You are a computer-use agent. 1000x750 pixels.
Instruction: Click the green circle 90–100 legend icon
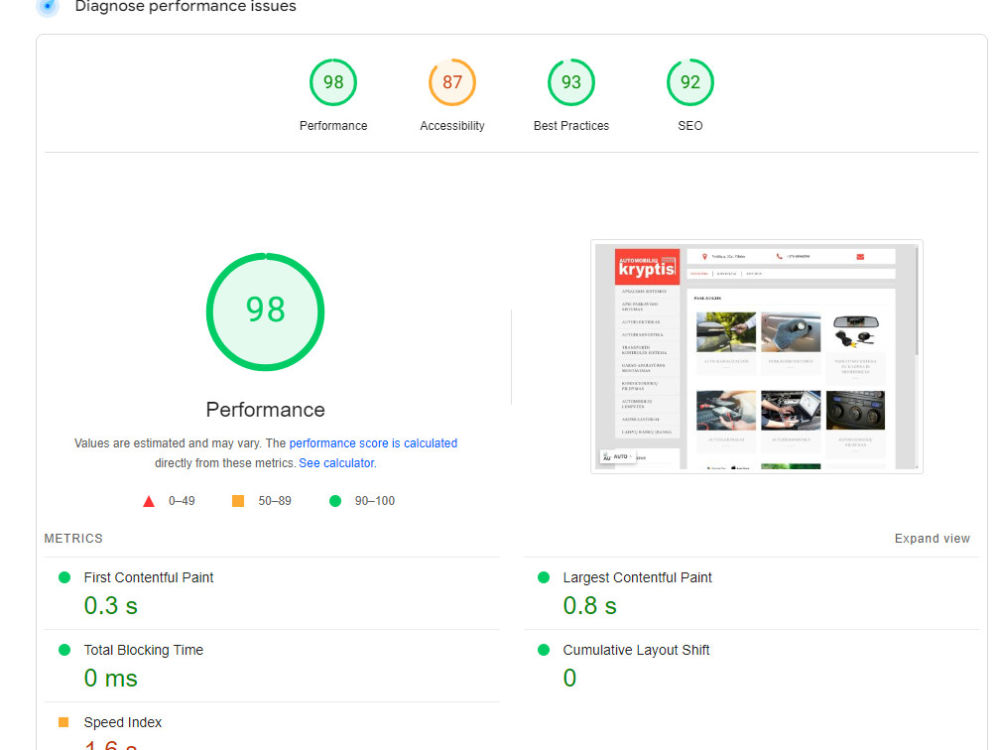[x=335, y=501]
